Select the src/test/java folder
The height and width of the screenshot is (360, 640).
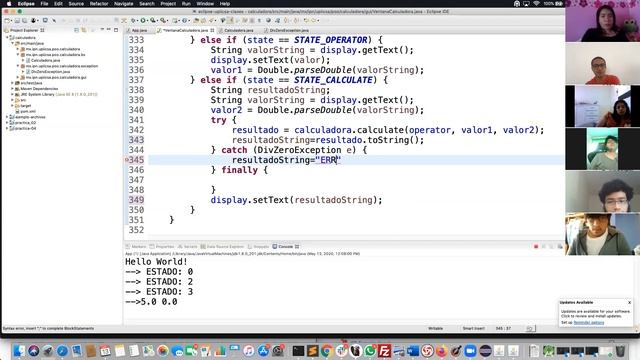pyautogui.click(x=31, y=83)
